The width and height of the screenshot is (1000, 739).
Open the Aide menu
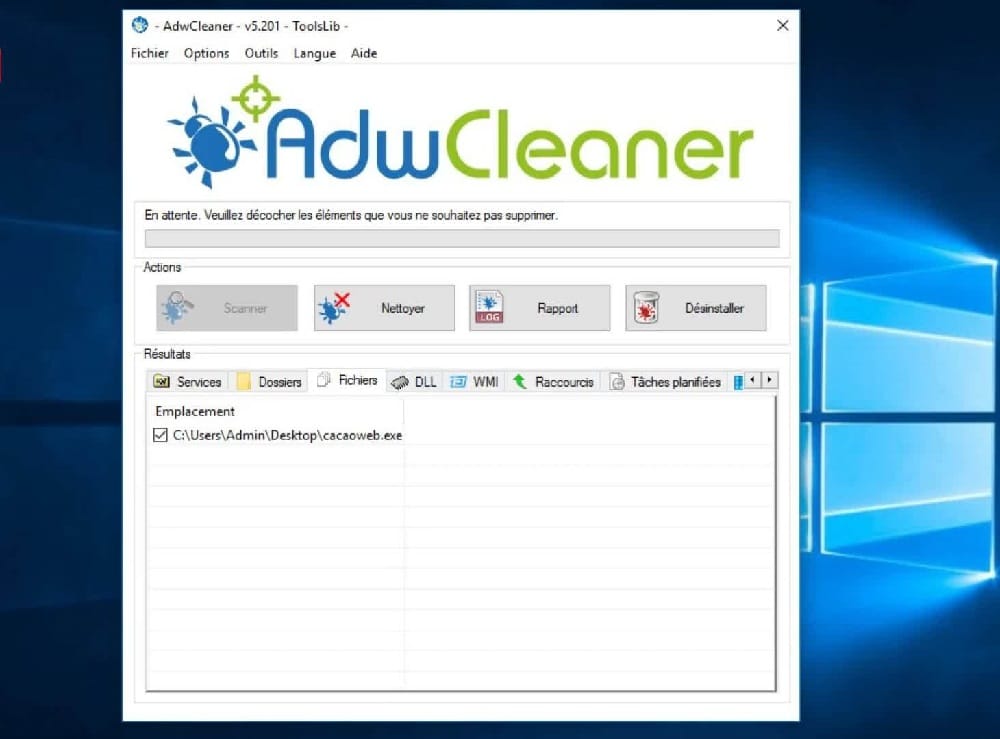tap(364, 54)
